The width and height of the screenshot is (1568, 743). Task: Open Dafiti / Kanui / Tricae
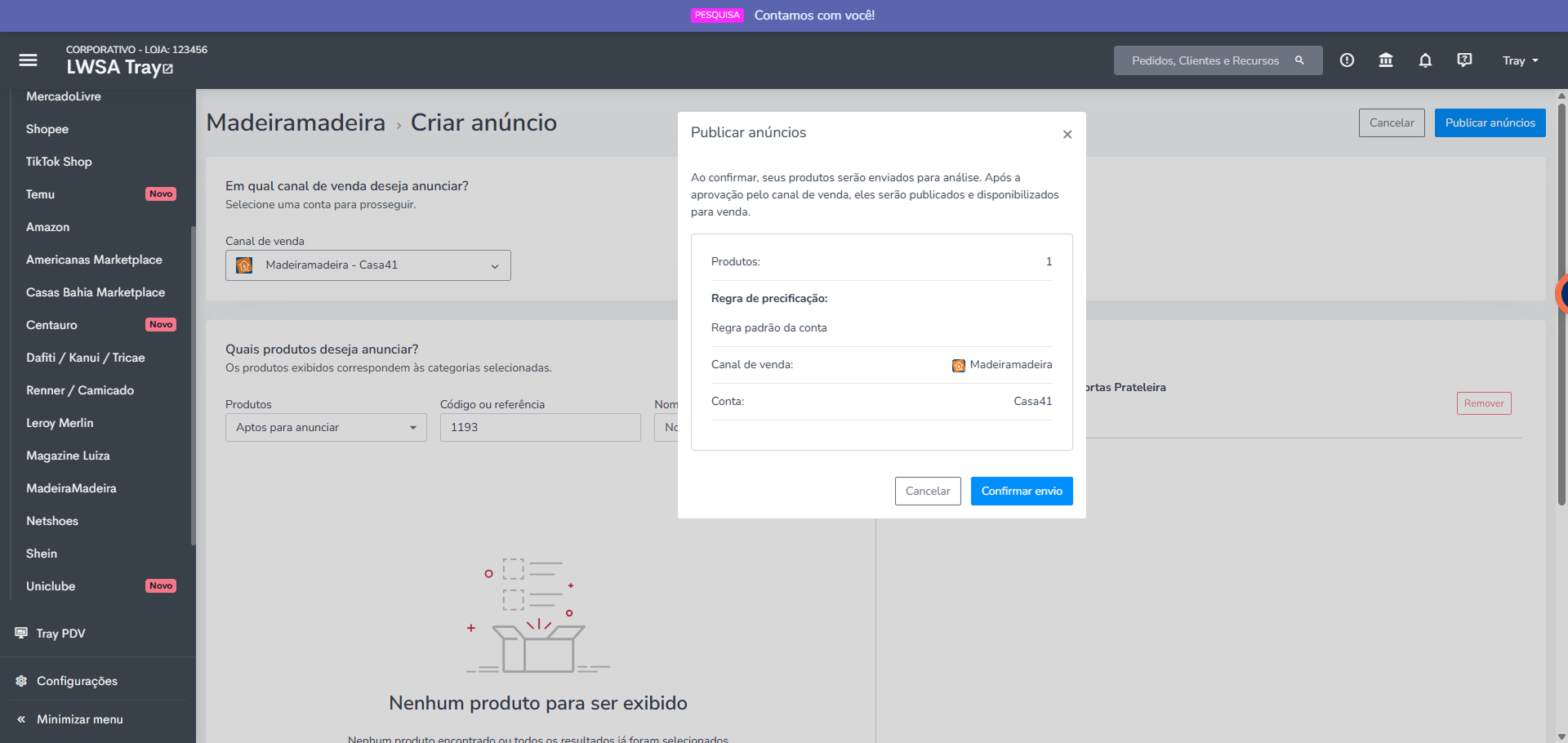pyautogui.click(x=85, y=358)
